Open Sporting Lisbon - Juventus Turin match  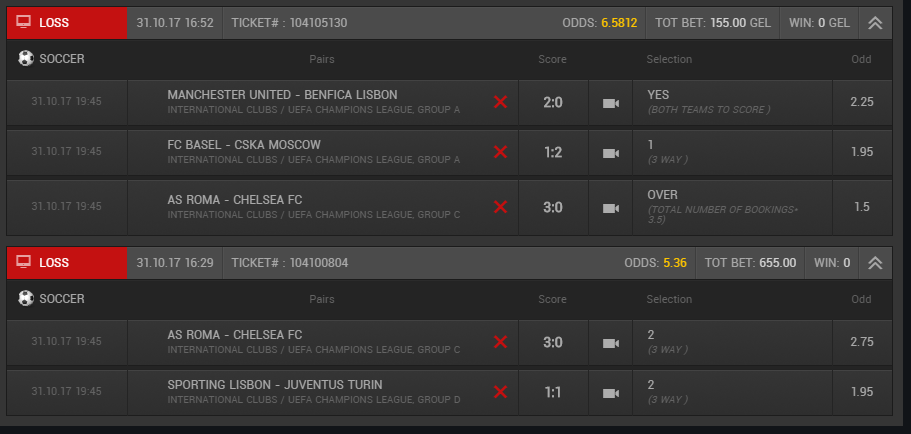click(275, 385)
